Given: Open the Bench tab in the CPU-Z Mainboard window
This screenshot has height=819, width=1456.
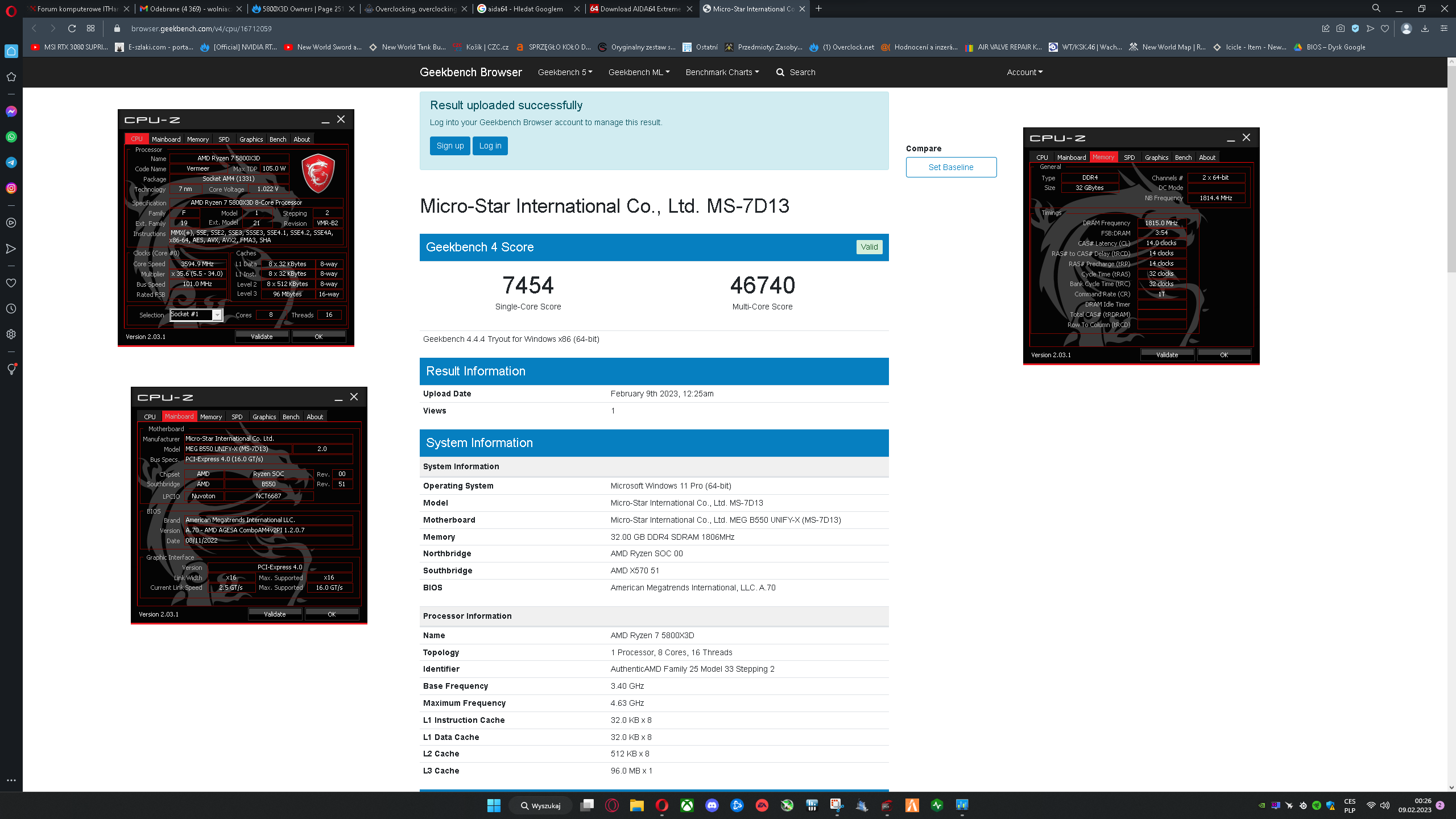Looking at the screenshot, I should [x=291, y=417].
